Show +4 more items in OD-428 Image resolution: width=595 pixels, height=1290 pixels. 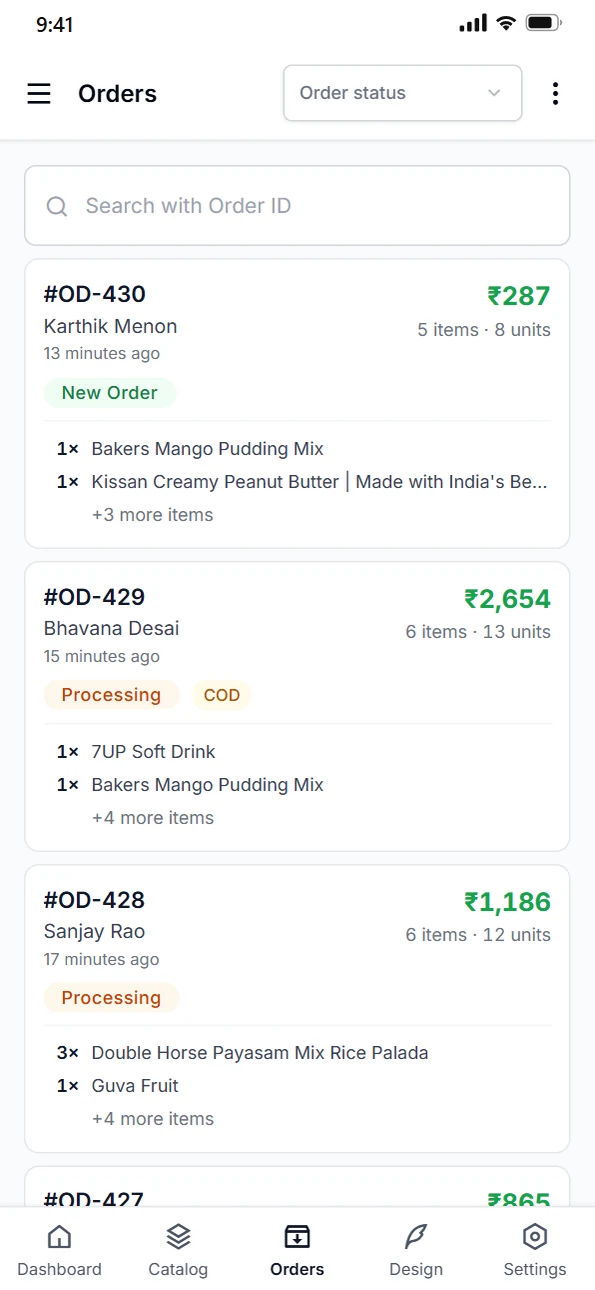pos(152,1119)
